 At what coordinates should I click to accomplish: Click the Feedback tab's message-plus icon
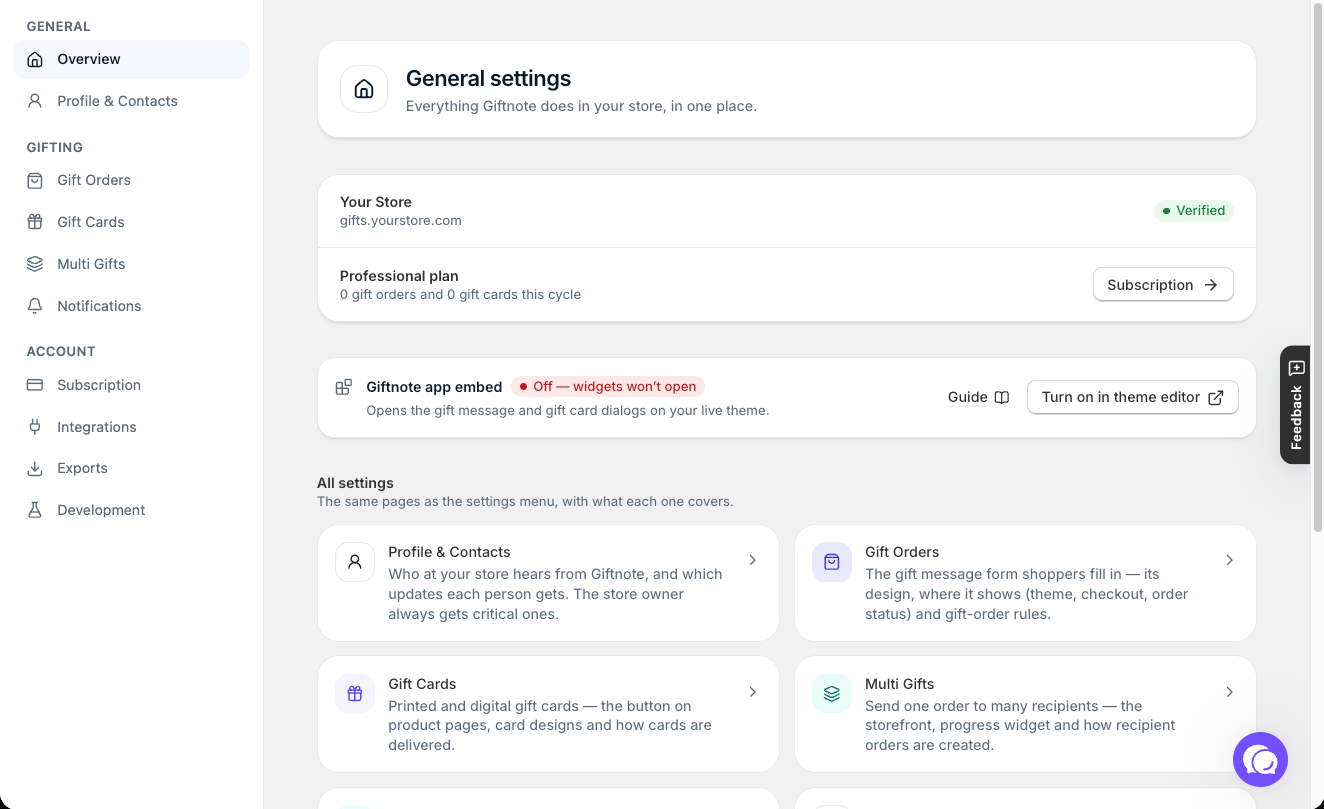coord(1297,368)
